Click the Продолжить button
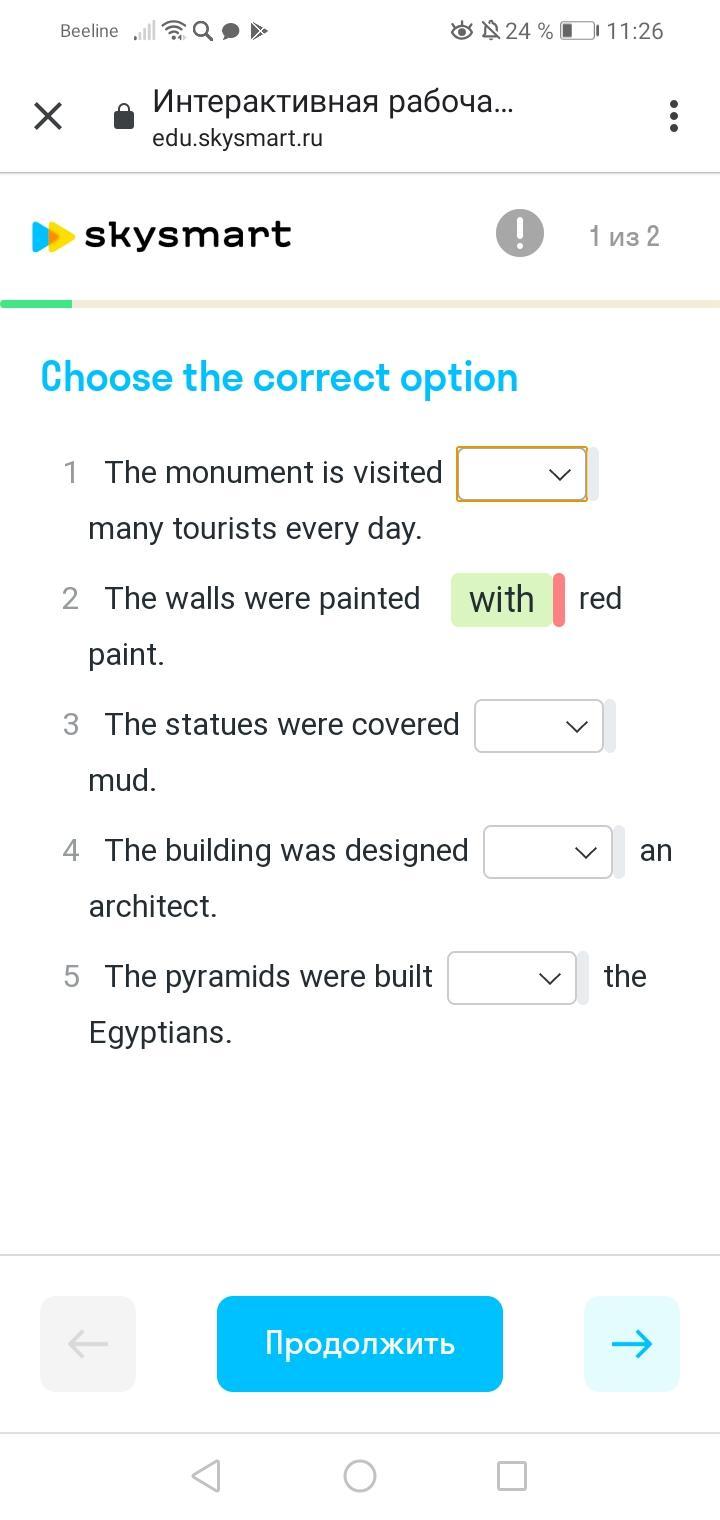The height and width of the screenshot is (1520, 720). click(360, 1343)
